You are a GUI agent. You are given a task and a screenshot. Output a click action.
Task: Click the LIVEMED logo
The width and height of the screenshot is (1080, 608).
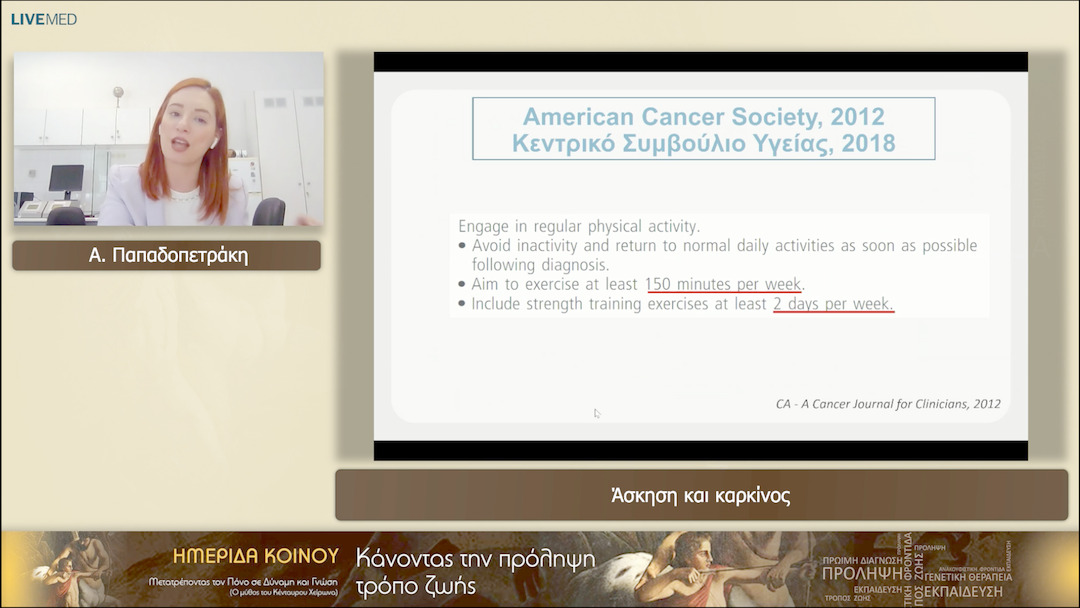43,19
